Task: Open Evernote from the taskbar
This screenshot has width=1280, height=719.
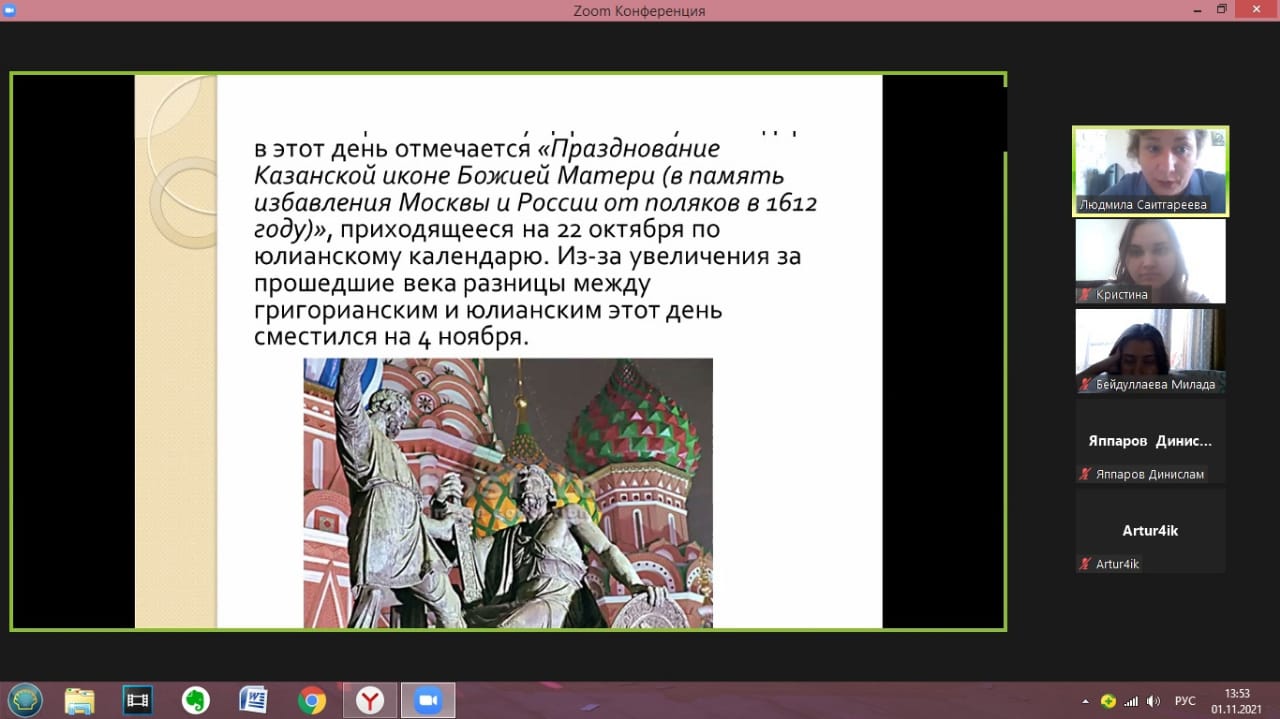Action: point(195,700)
